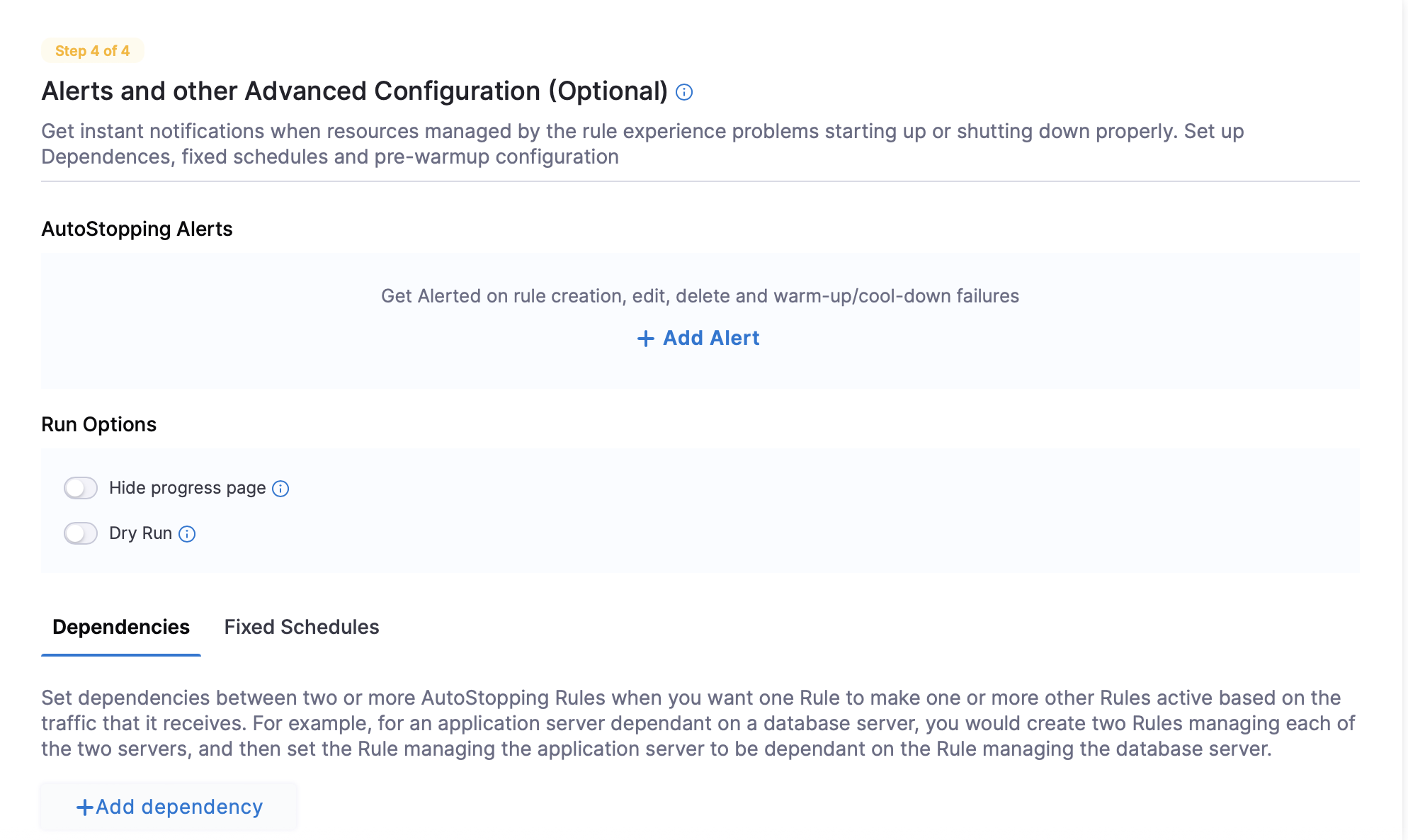Switch to the Fixed Schedules tab

click(302, 628)
